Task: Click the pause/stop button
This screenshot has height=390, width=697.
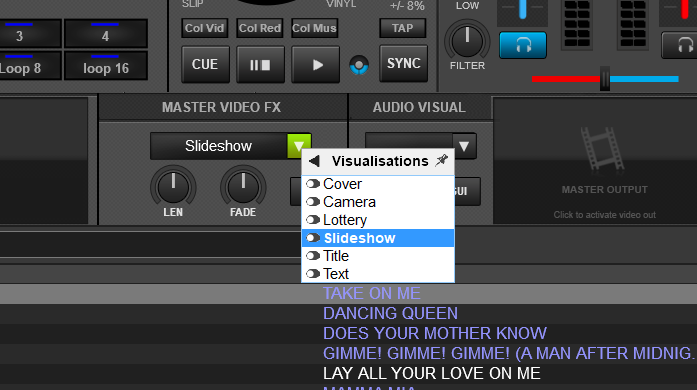Action: coord(260,65)
